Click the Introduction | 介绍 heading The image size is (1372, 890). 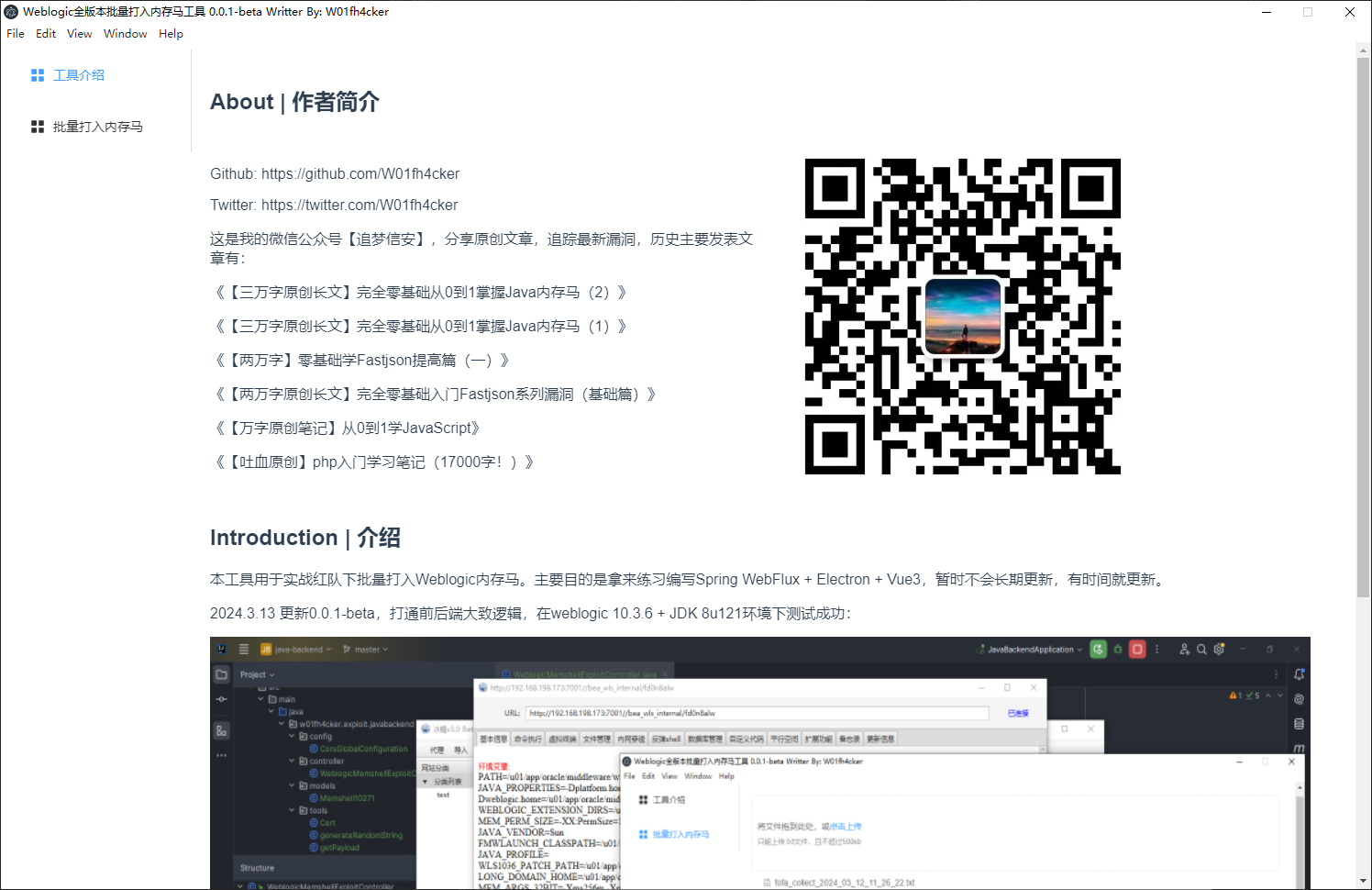pos(305,538)
